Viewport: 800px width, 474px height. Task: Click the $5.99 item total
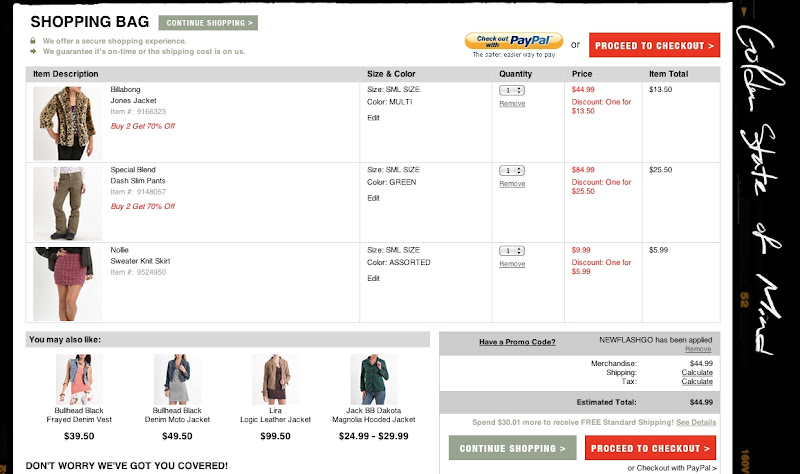pyautogui.click(x=659, y=250)
